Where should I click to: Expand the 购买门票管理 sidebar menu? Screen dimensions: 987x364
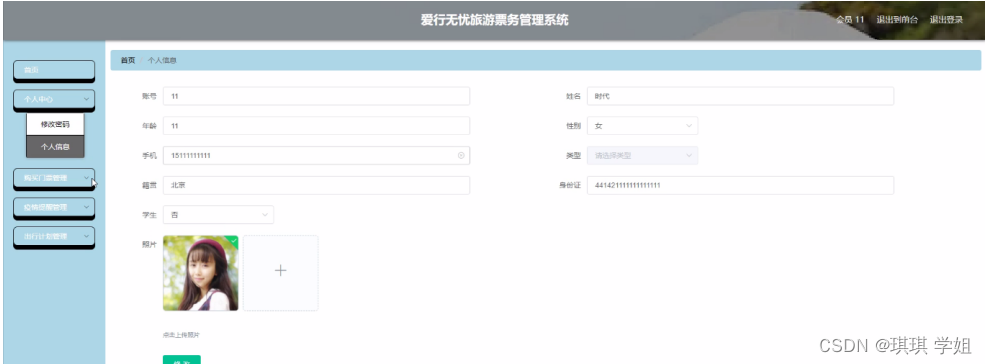[x=54, y=178]
